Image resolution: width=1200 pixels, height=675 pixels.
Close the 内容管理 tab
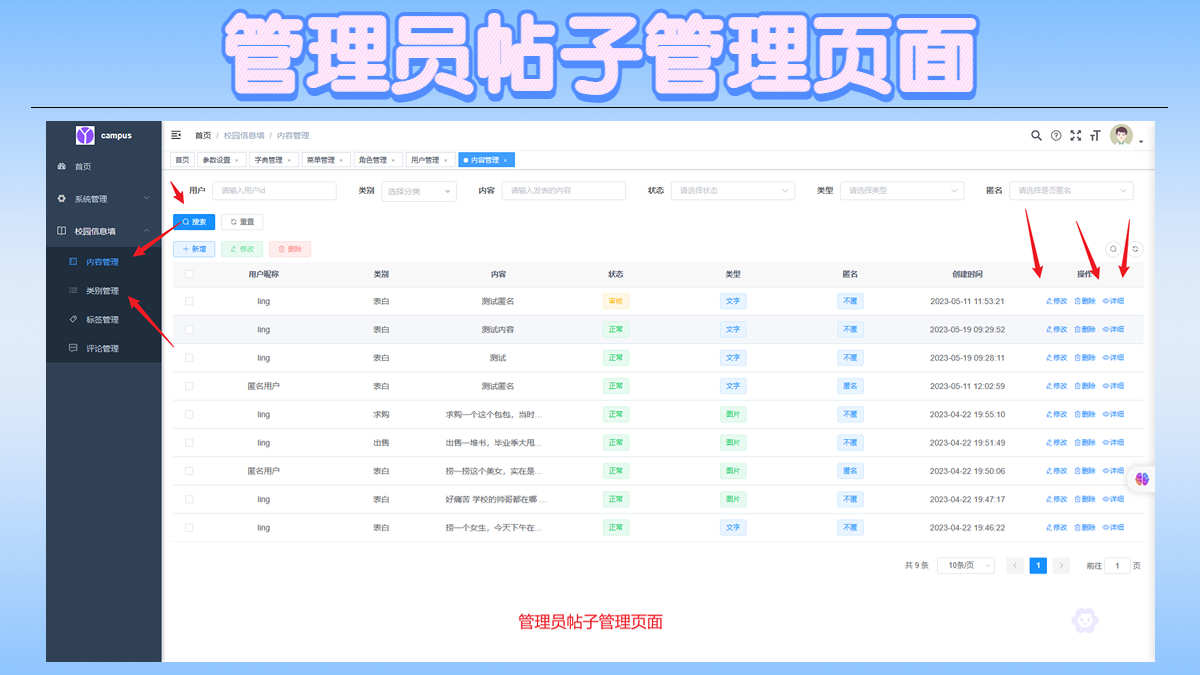[x=506, y=160]
